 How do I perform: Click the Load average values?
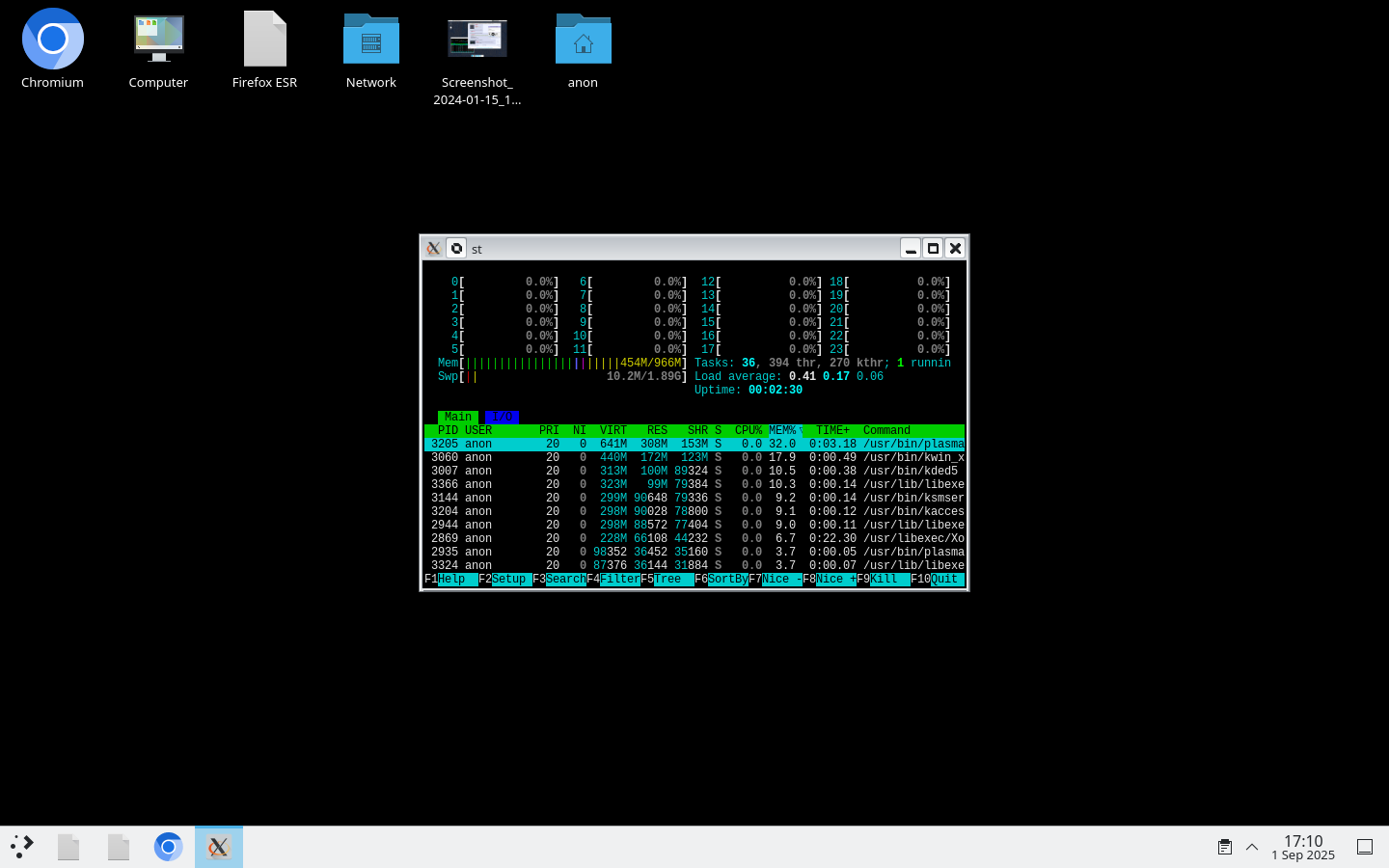pos(836,376)
